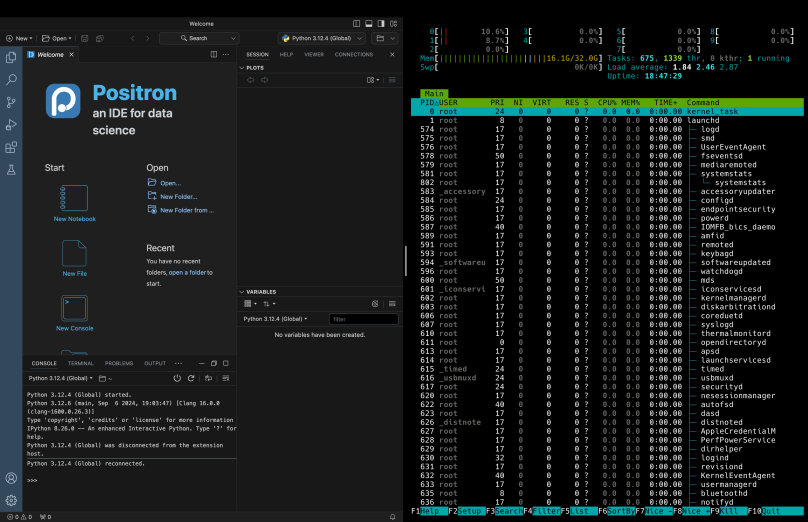Switch to the OUTPUT tab
The height and width of the screenshot is (522, 808).
coord(155,363)
